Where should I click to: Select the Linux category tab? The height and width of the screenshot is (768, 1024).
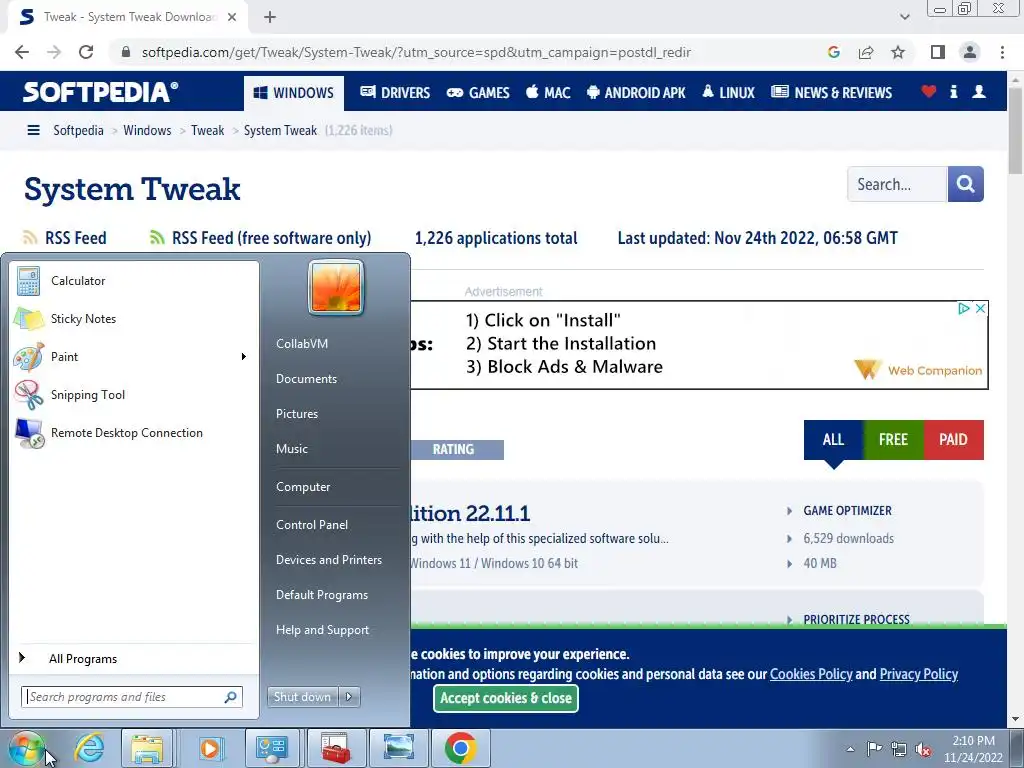pyautogui.click(x=728, y=93)
